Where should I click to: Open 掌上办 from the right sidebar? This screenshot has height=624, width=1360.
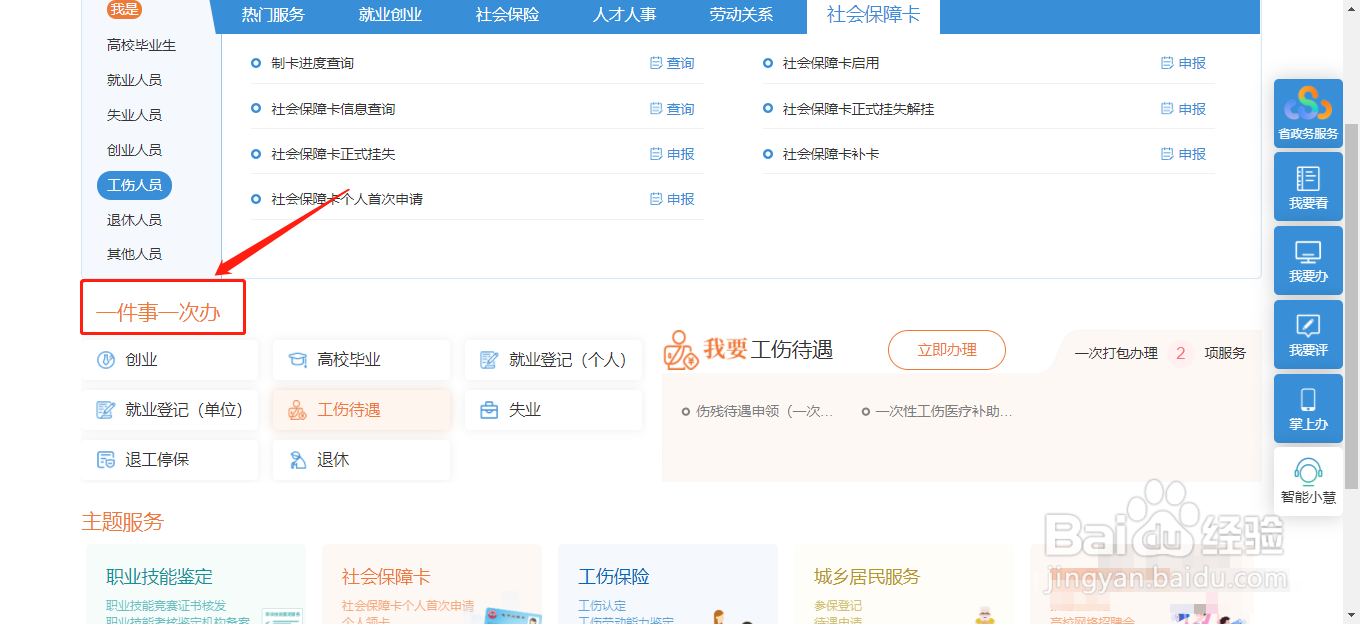[x=1307, y=408]
